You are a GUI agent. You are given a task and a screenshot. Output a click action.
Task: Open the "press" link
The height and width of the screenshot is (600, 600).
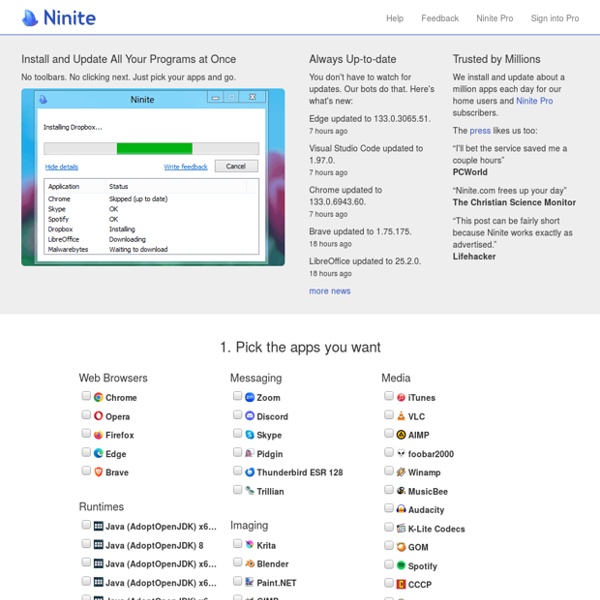480,130
